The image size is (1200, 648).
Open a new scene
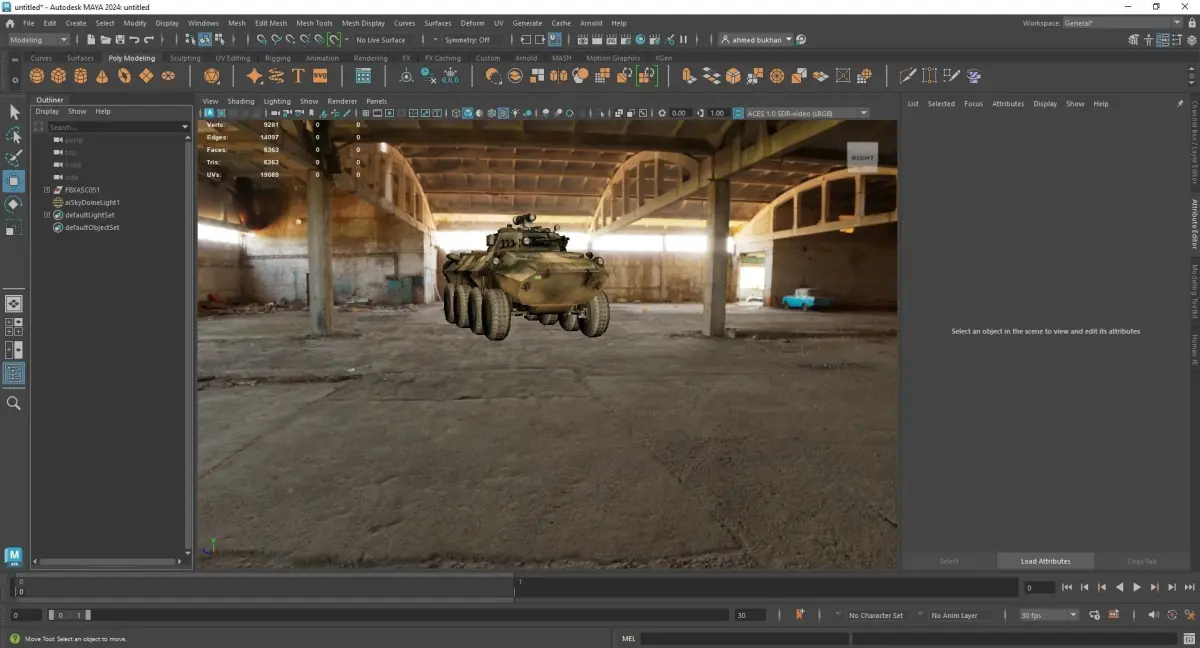pos(91,40)
